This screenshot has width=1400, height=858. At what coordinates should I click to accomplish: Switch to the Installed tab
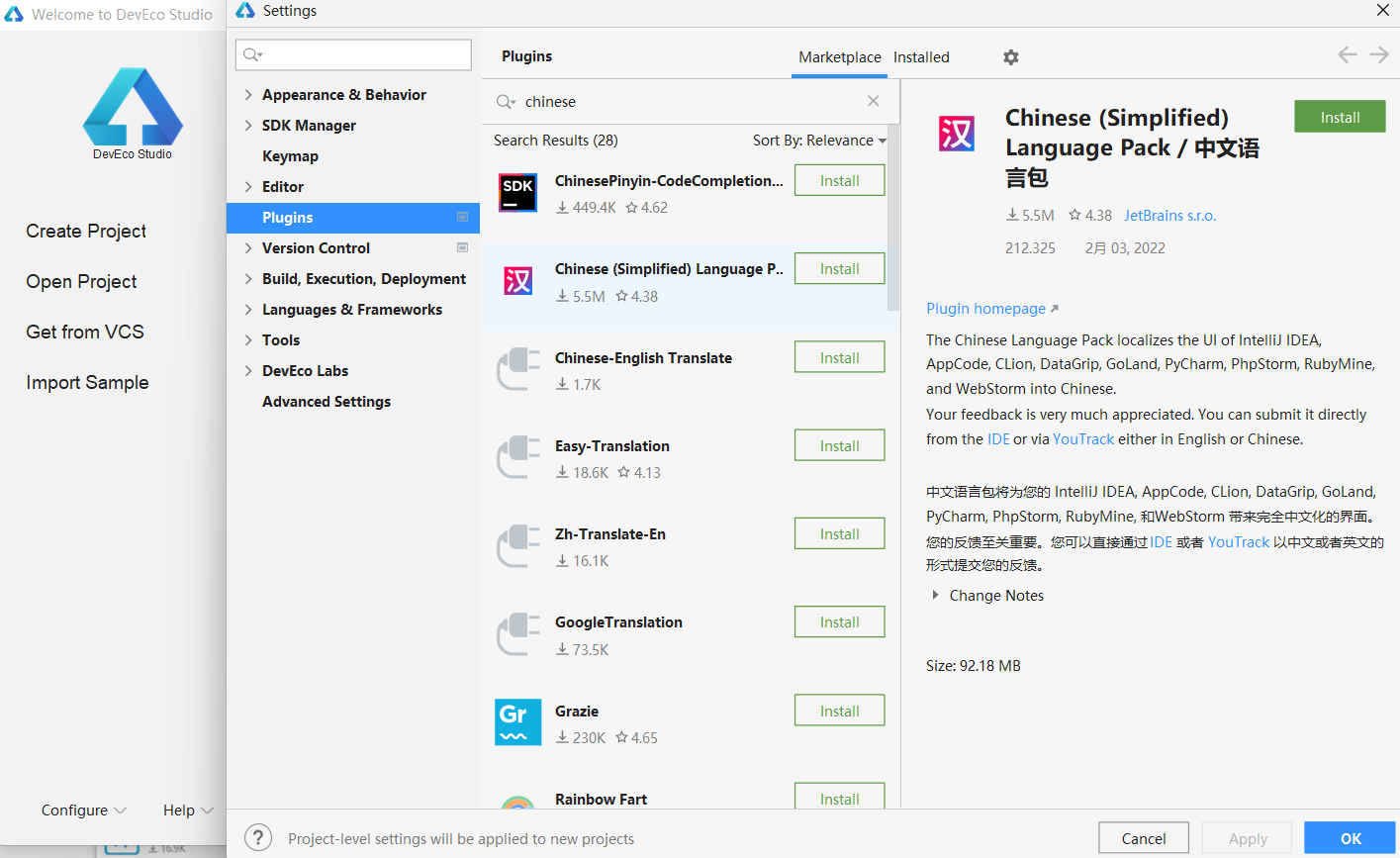pyautogui.click(x=921, y=57)
